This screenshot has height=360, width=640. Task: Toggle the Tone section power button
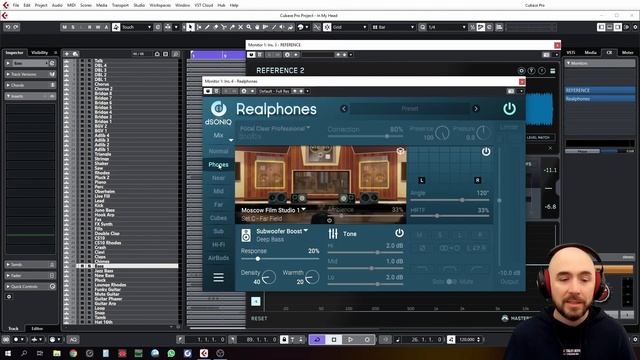point(399,233)
